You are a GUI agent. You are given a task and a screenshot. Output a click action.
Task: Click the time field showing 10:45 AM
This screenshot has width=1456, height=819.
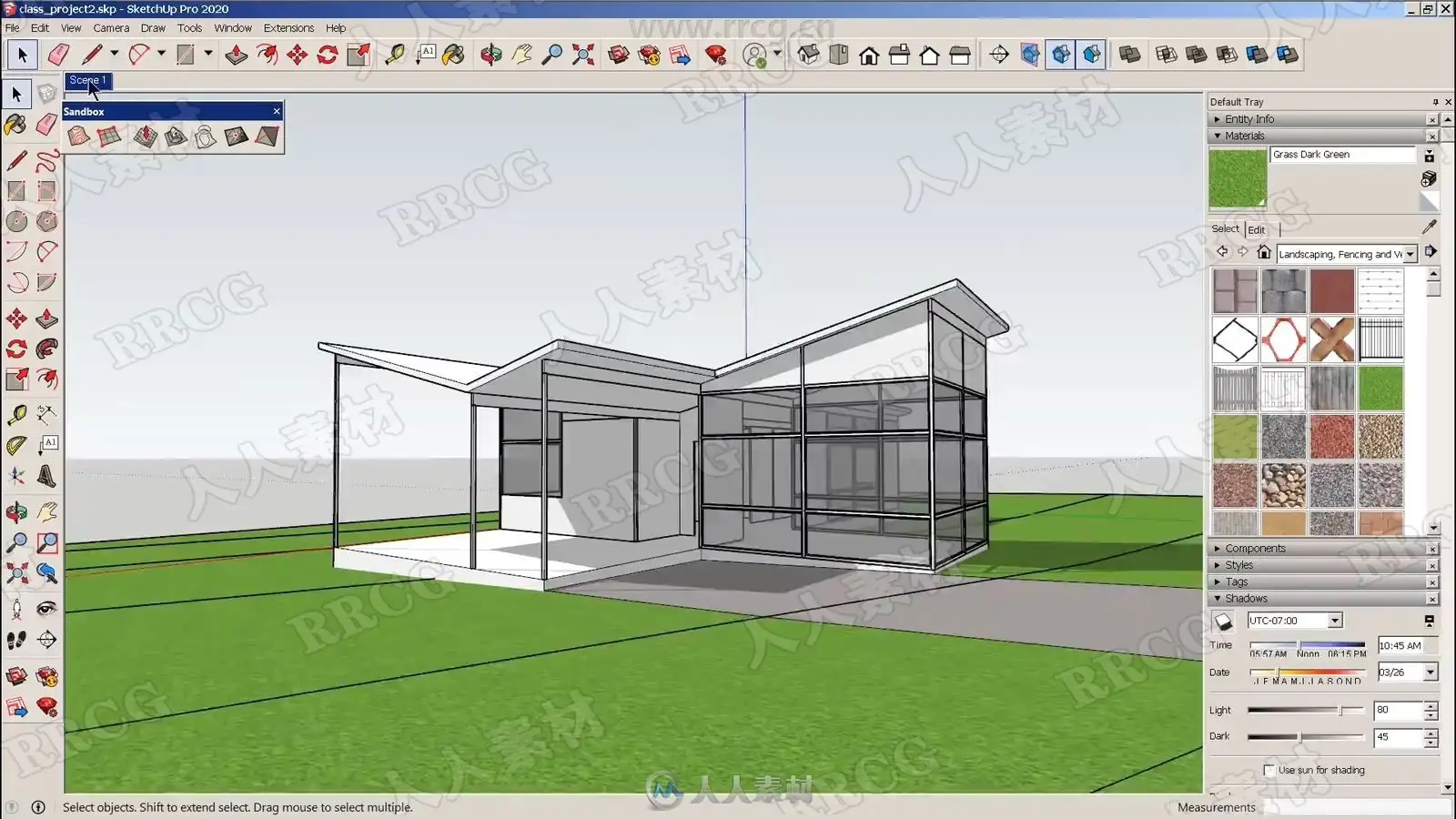[1407, 646]
